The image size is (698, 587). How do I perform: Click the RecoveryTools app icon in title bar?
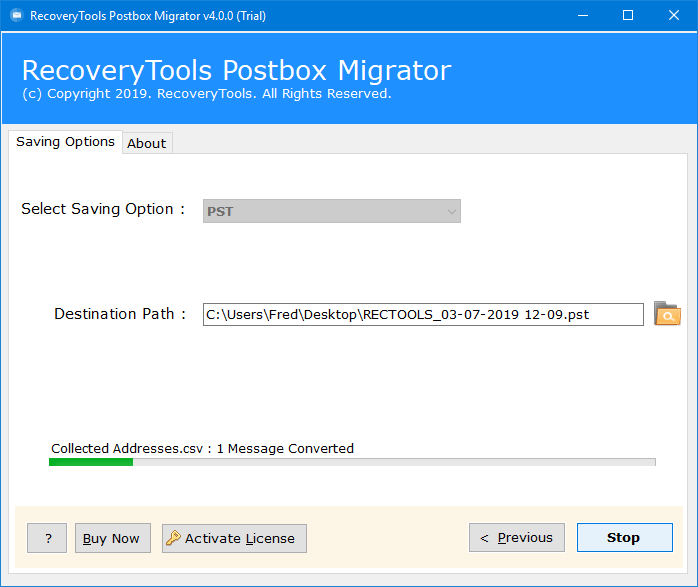(16, 16)
